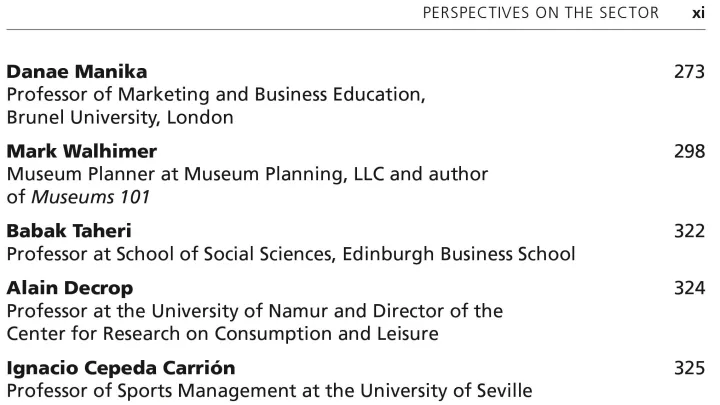Select the Alain Decrop contributor name
The height and width of the screenshot is (405, 720).
[69, 288]
